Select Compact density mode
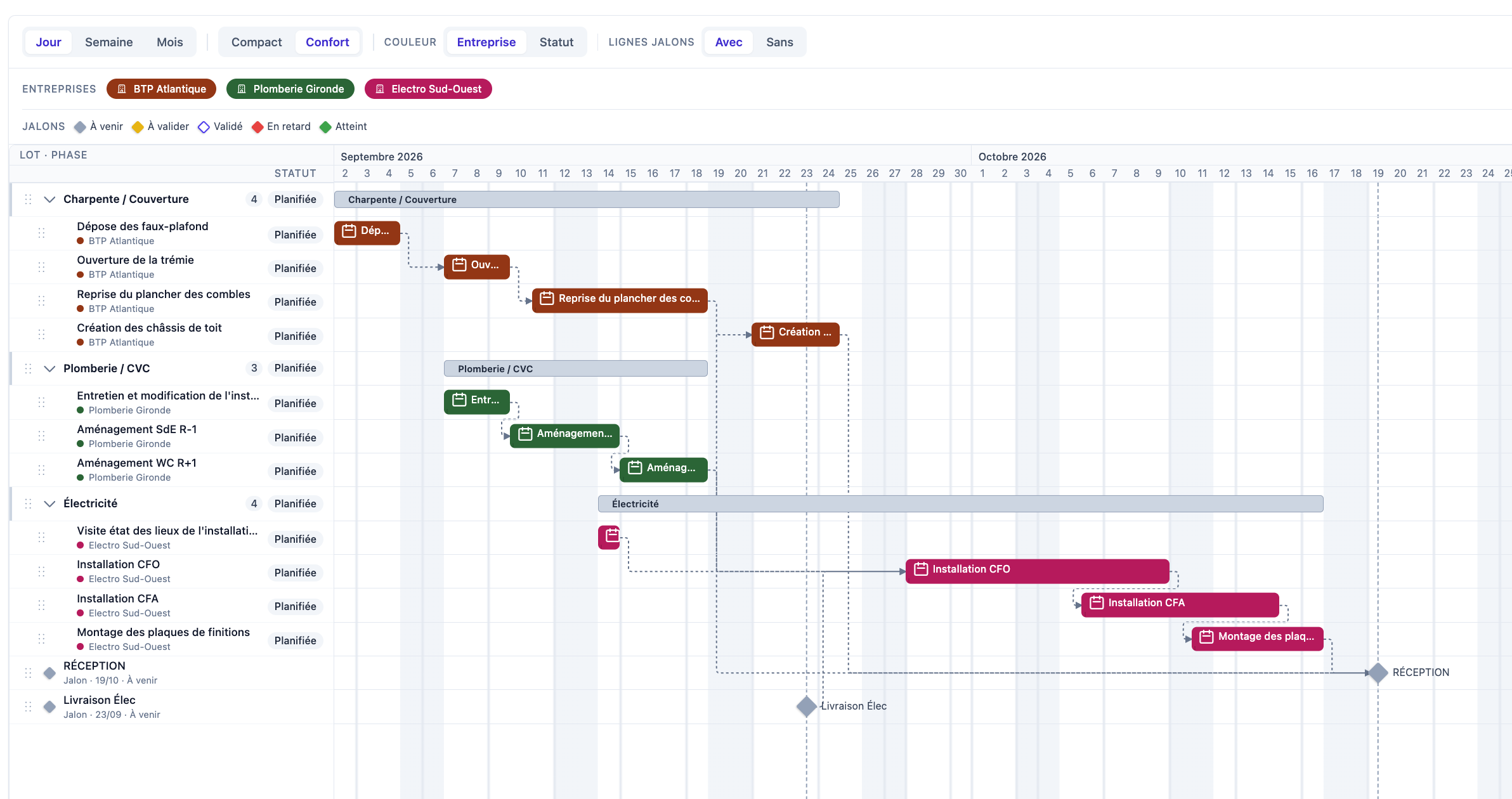This screenshot has width=1512, height=799. (x=256, y=42)
